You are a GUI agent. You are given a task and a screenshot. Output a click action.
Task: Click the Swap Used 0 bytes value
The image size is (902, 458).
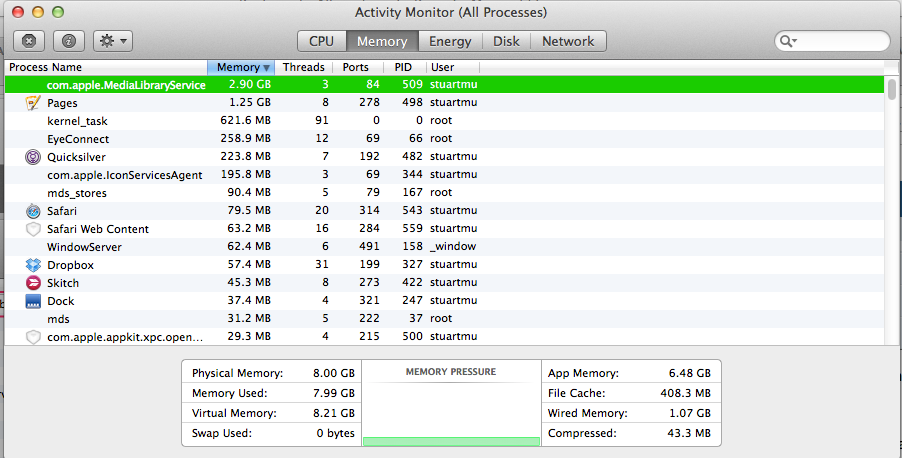(x=335, y=433)
